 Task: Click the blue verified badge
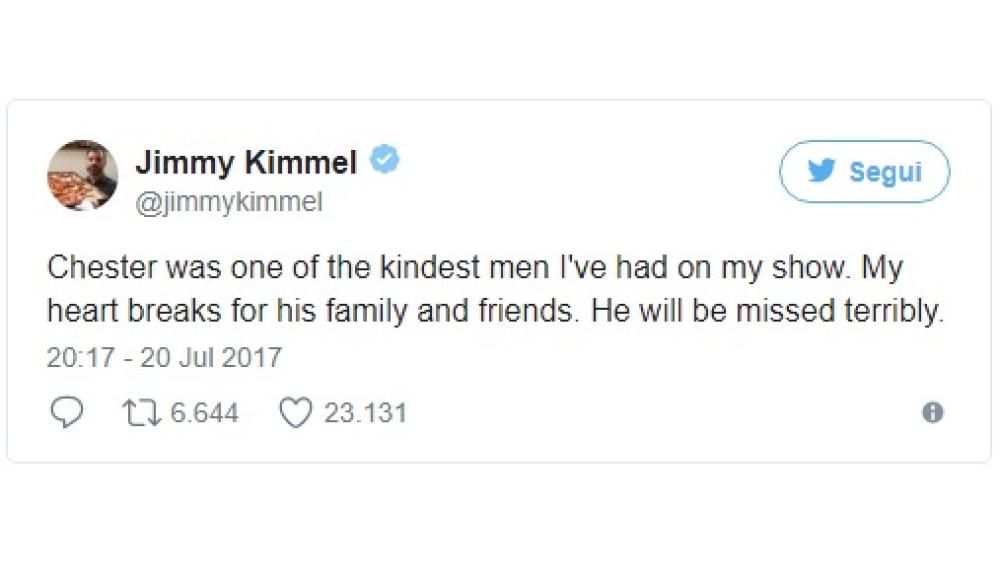click(386, 161)
